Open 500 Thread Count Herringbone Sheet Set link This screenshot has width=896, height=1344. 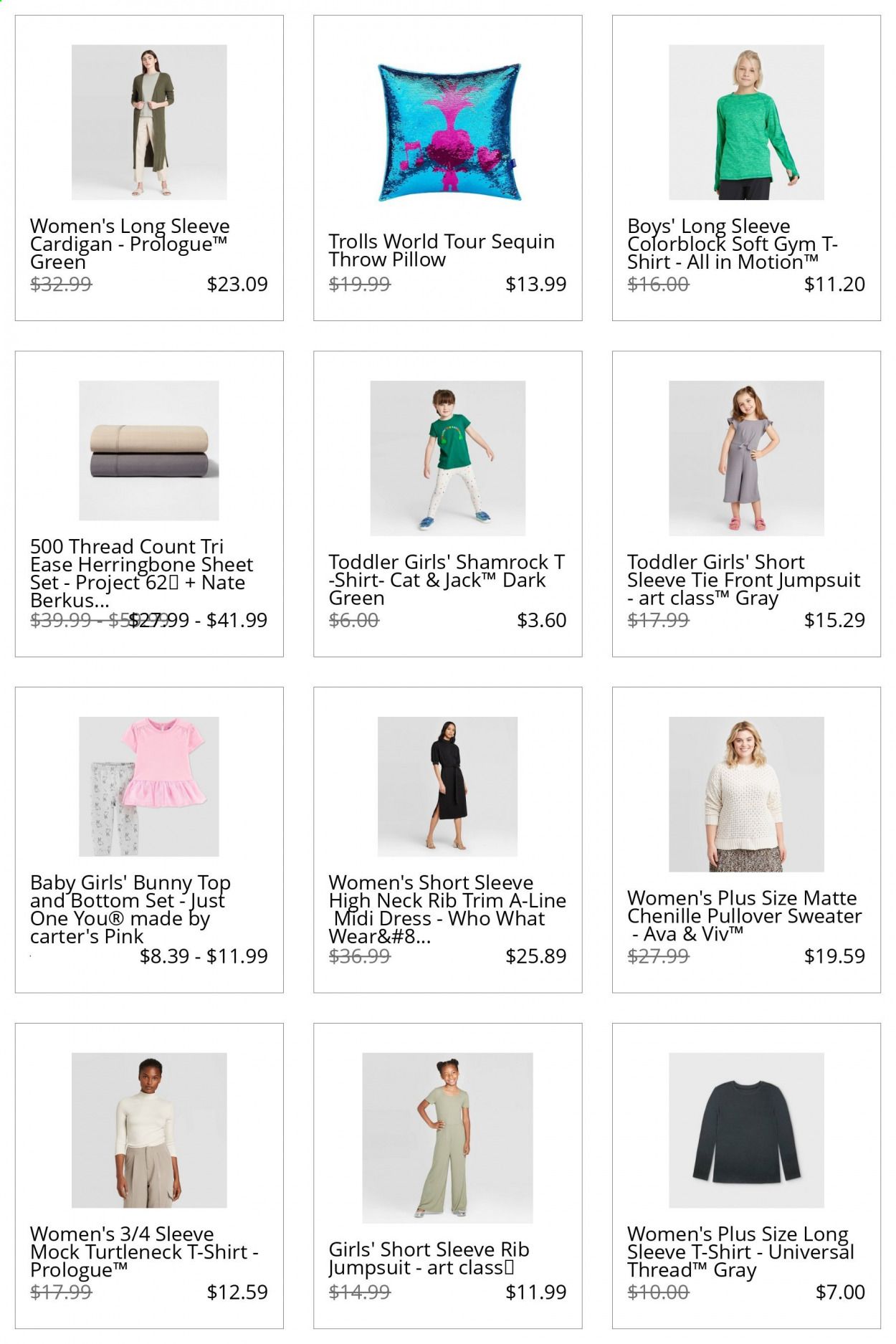pyautogui.click(x=141, y=573)
